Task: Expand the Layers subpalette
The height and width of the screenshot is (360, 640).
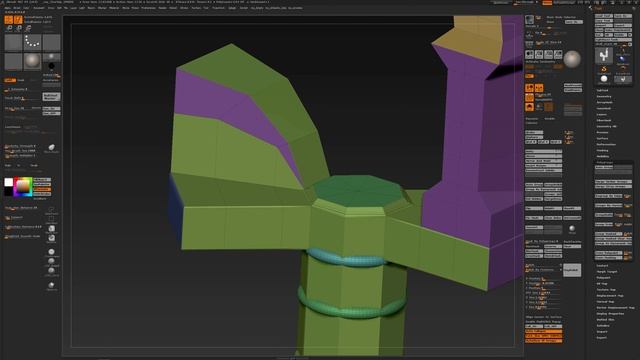Action: 602,115
